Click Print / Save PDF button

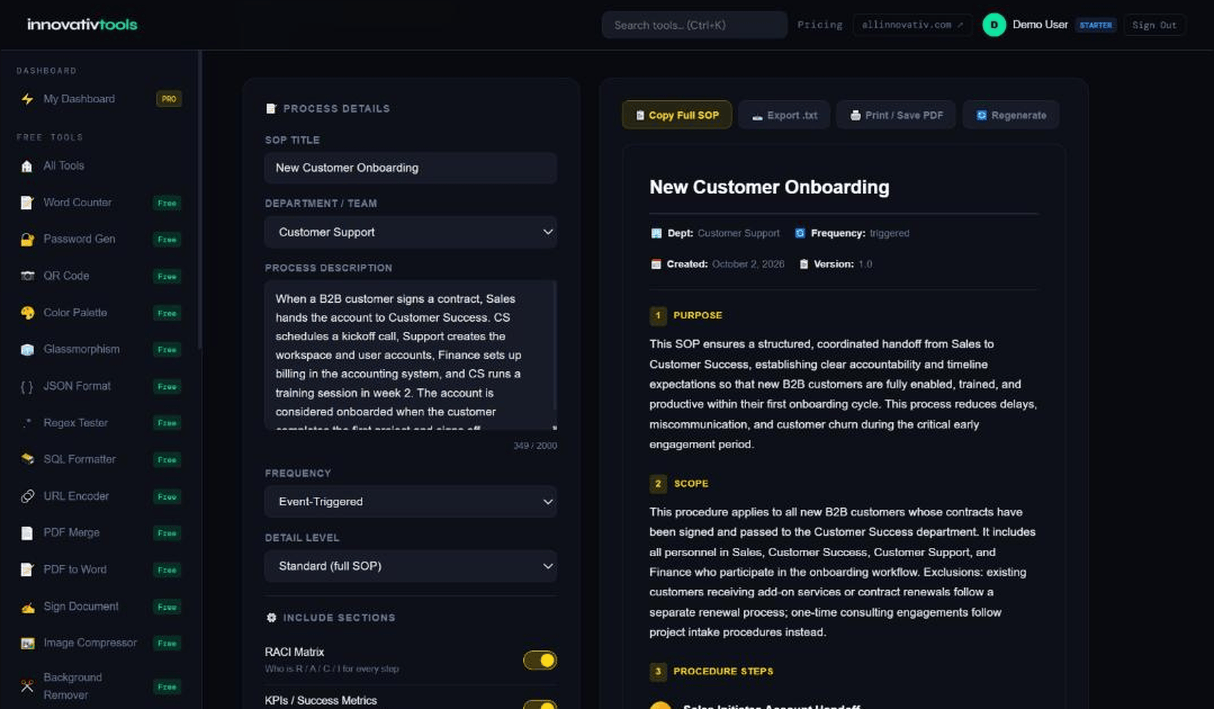tap(896, 115)
